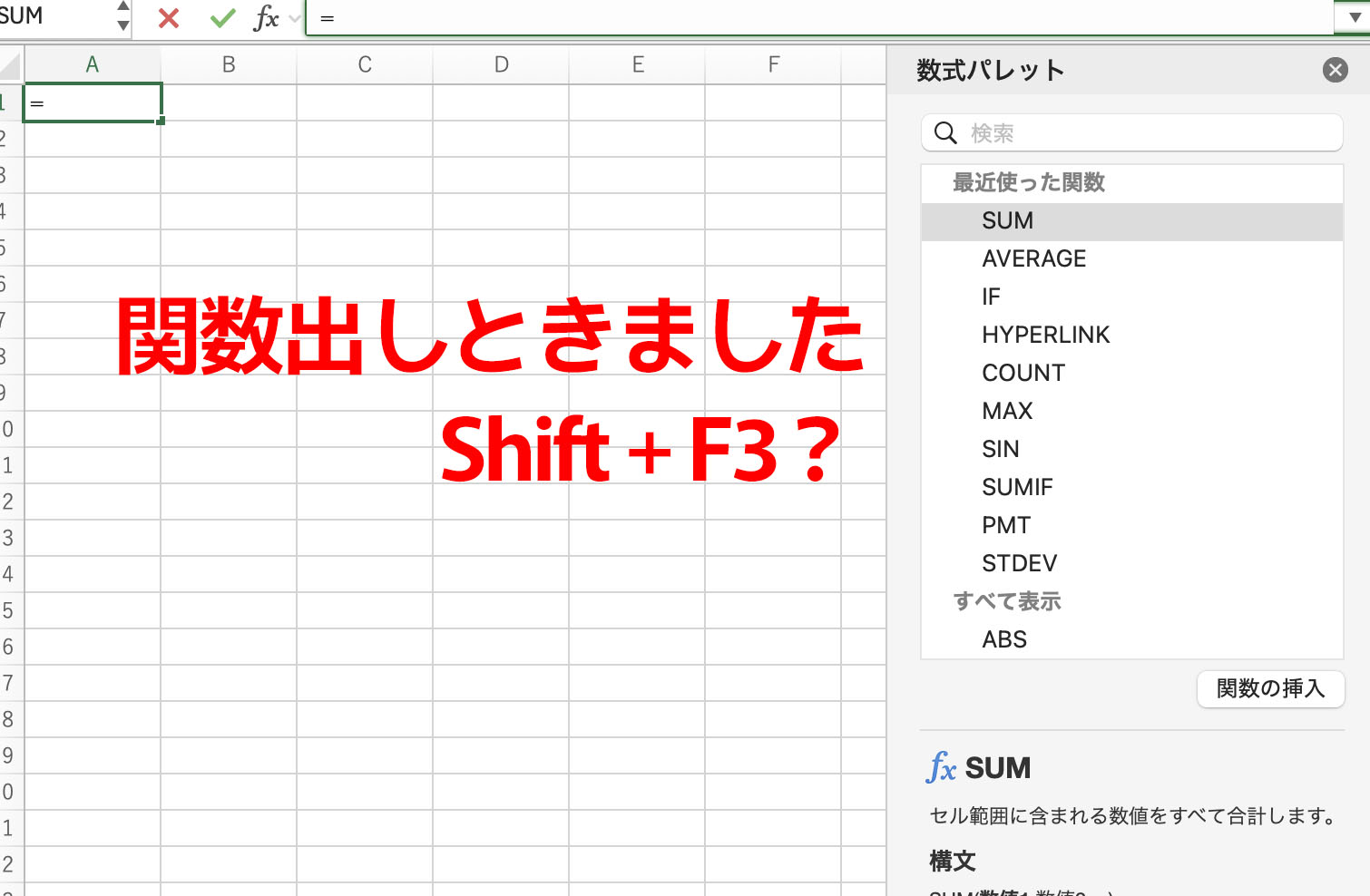The image size is (1370, 896).
Task: Expand the formula bar with right arrow
Action: (x=1354, y=18)
